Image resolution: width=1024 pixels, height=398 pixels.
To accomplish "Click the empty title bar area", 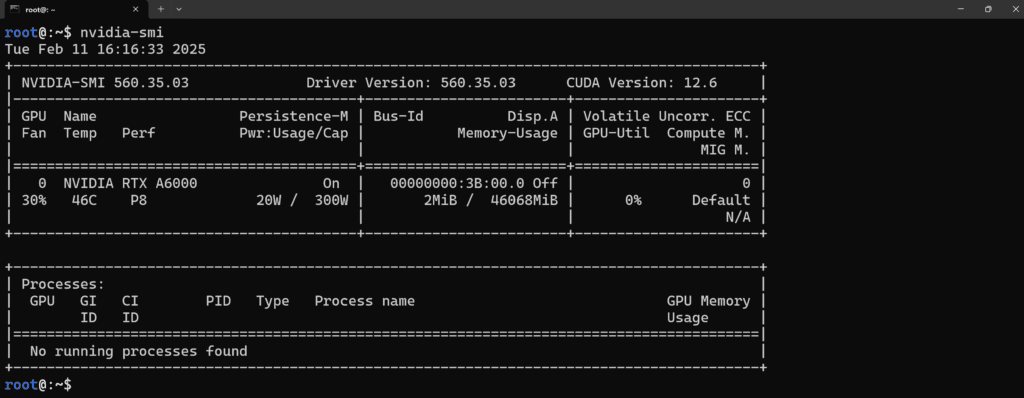I will coord(562,9).
